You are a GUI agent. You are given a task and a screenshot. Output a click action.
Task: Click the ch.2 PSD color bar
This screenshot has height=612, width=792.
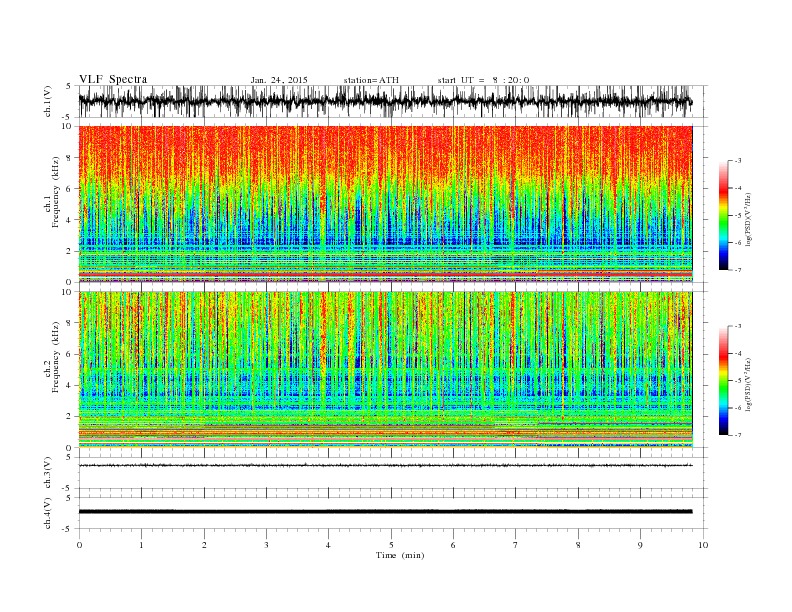pos(723,380)
